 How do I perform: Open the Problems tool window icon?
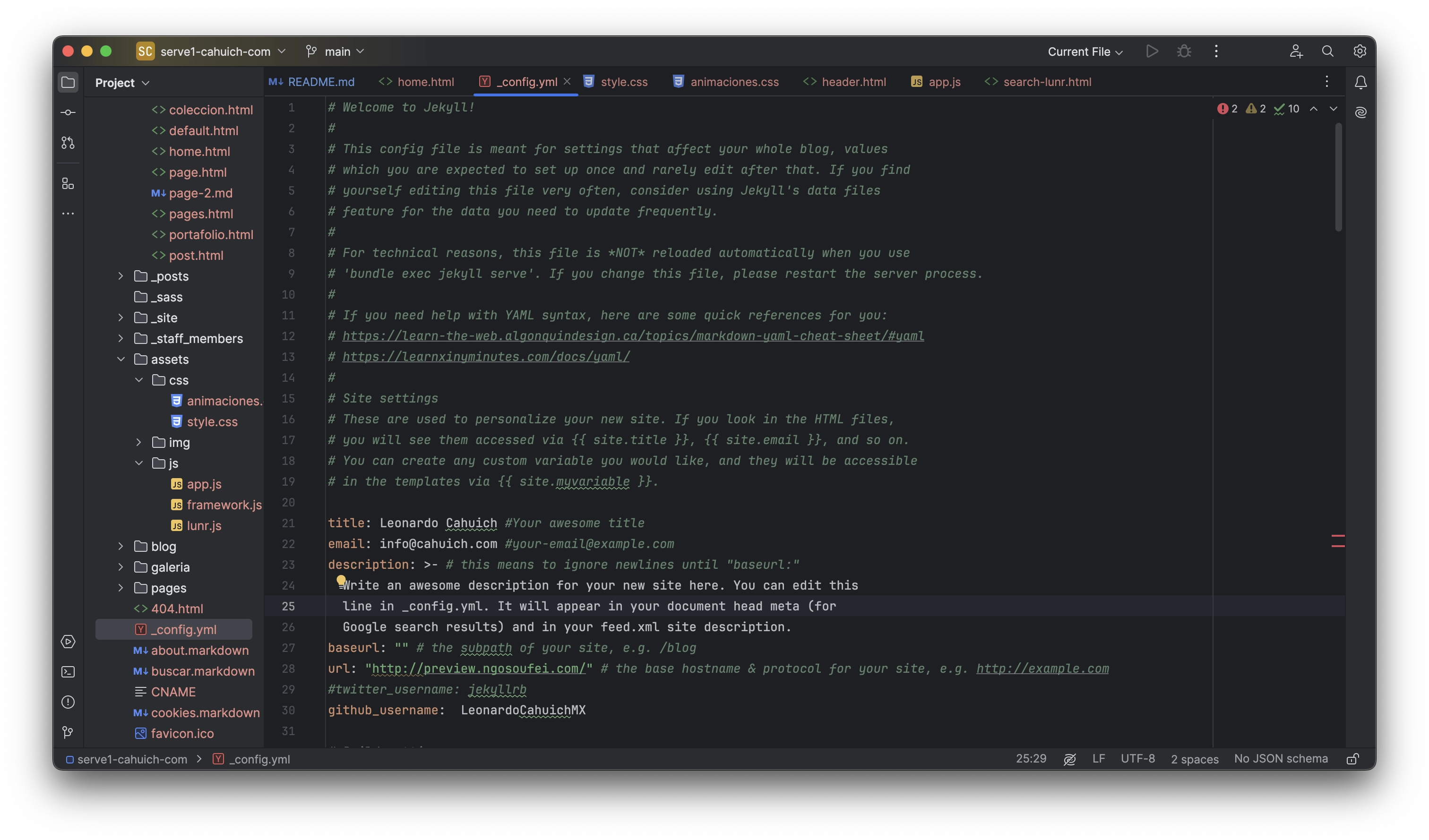tap(68, 702)
